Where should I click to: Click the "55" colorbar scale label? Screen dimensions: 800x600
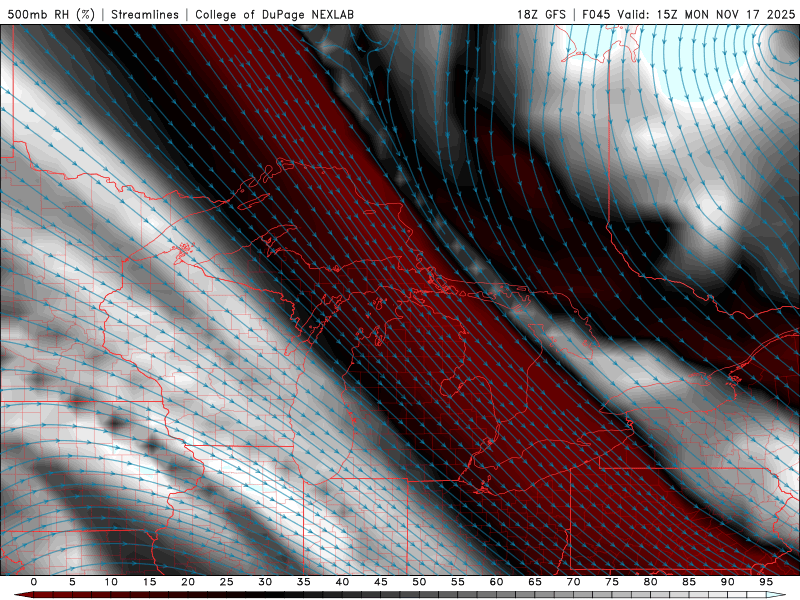tap(458, 582)
